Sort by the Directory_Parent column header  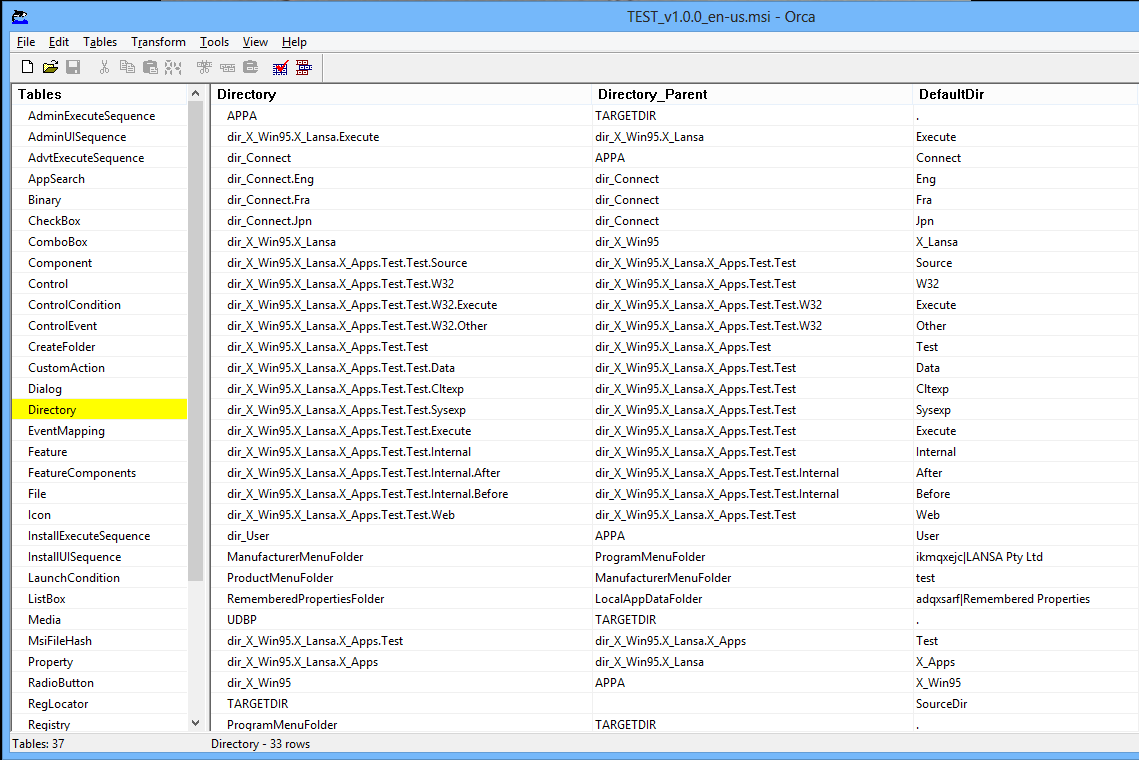[652, 94]
